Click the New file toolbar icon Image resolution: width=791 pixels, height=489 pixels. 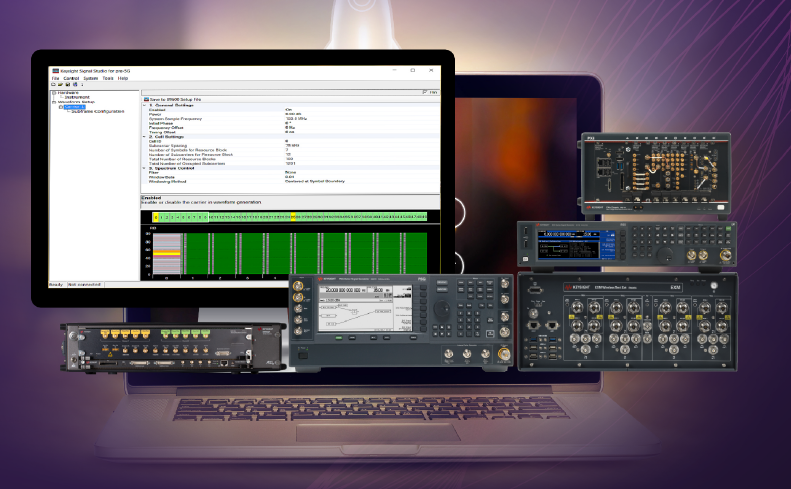[52, 85]
